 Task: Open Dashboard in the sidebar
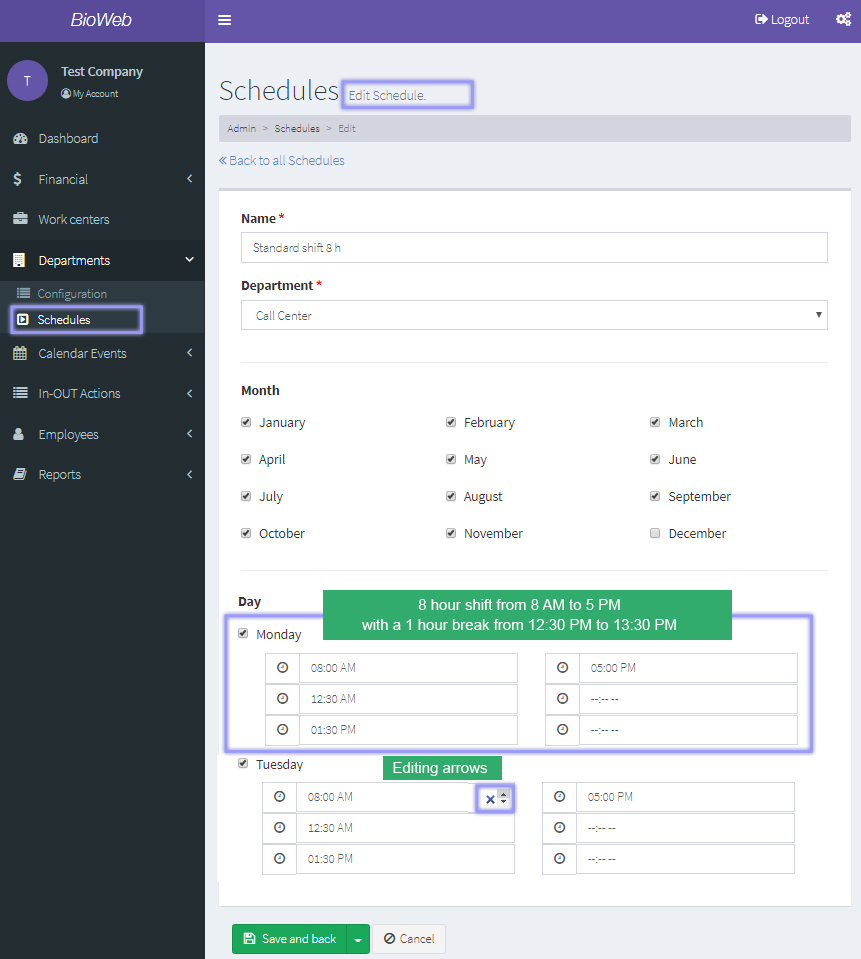pyautogui.click(x=68, y=139)
